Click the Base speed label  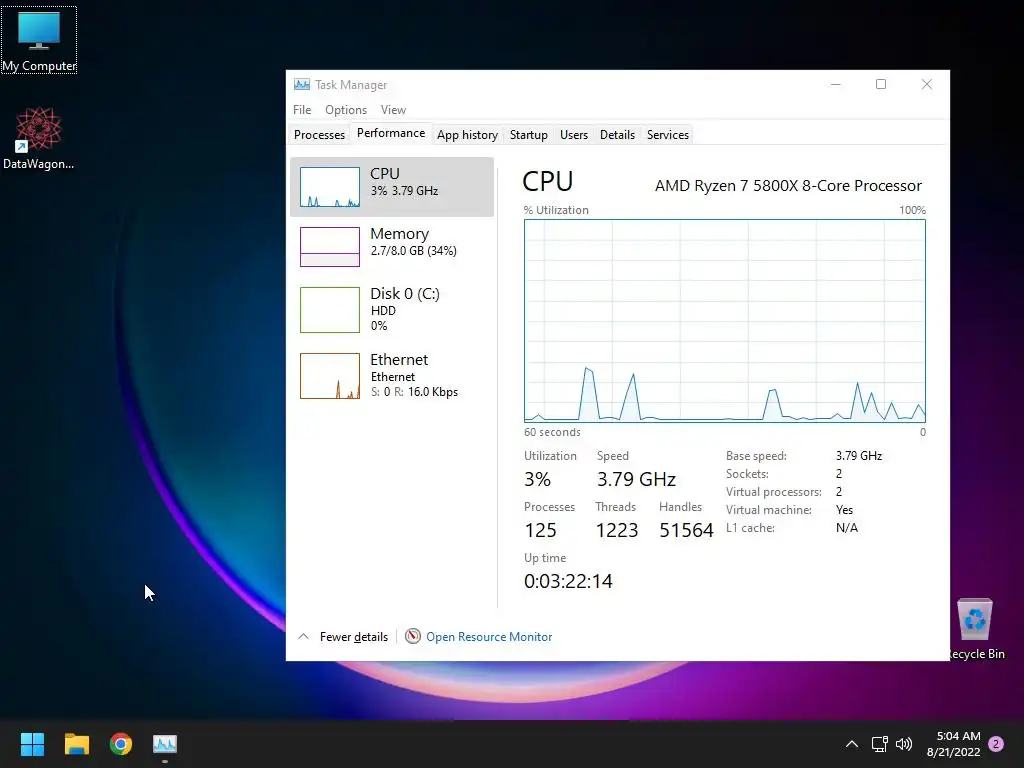click(x=756, y=456)
